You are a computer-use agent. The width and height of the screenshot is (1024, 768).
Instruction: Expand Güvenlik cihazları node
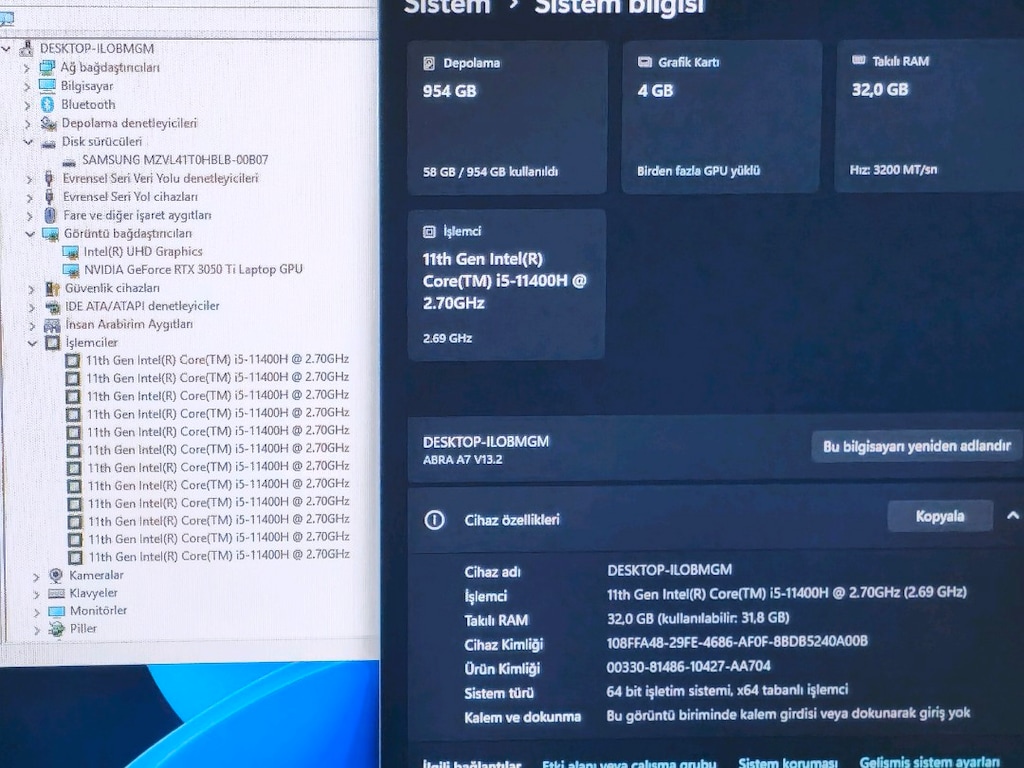(x=31, y=288)
